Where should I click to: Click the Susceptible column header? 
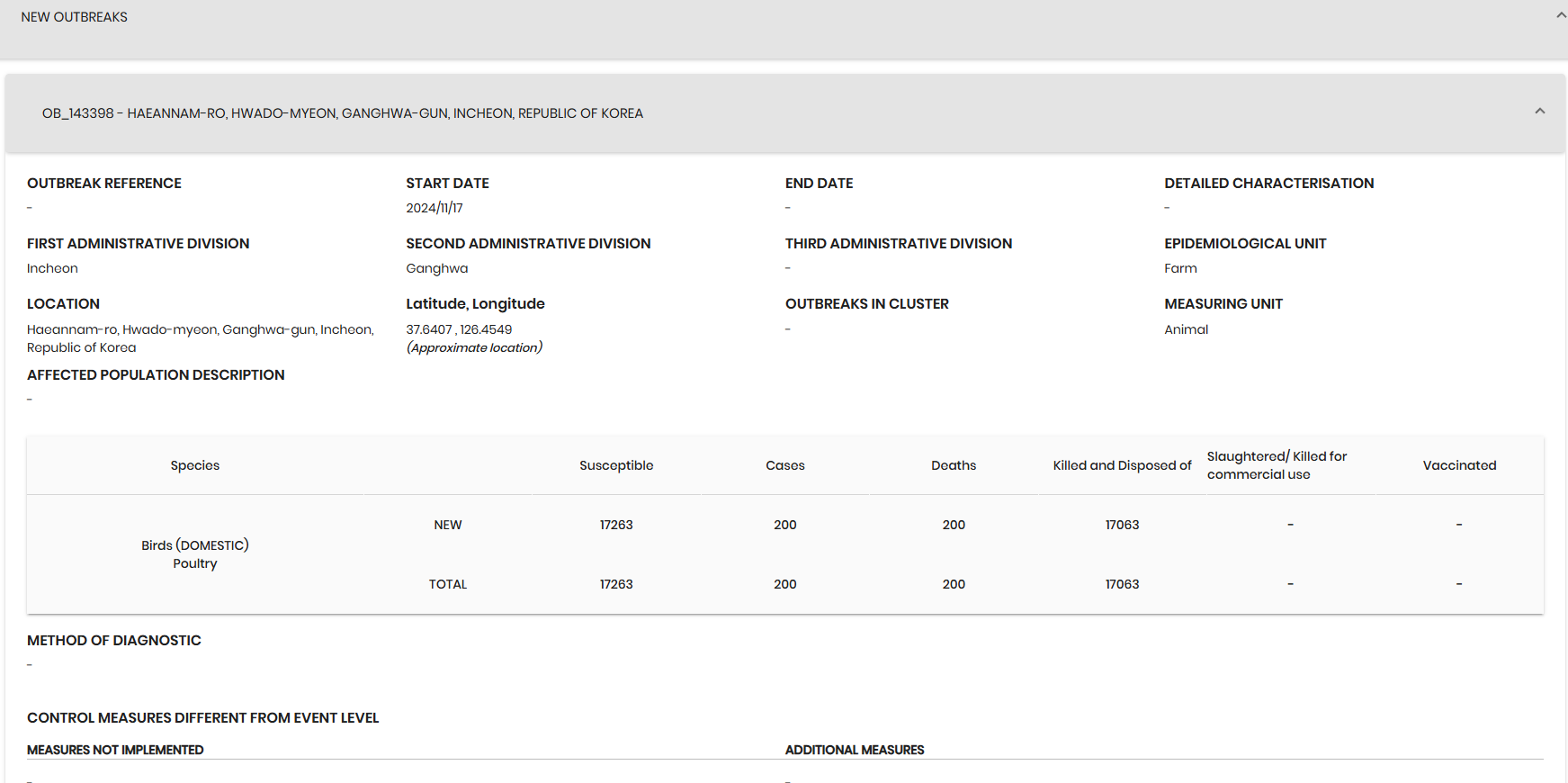click(x=616, y=465)
